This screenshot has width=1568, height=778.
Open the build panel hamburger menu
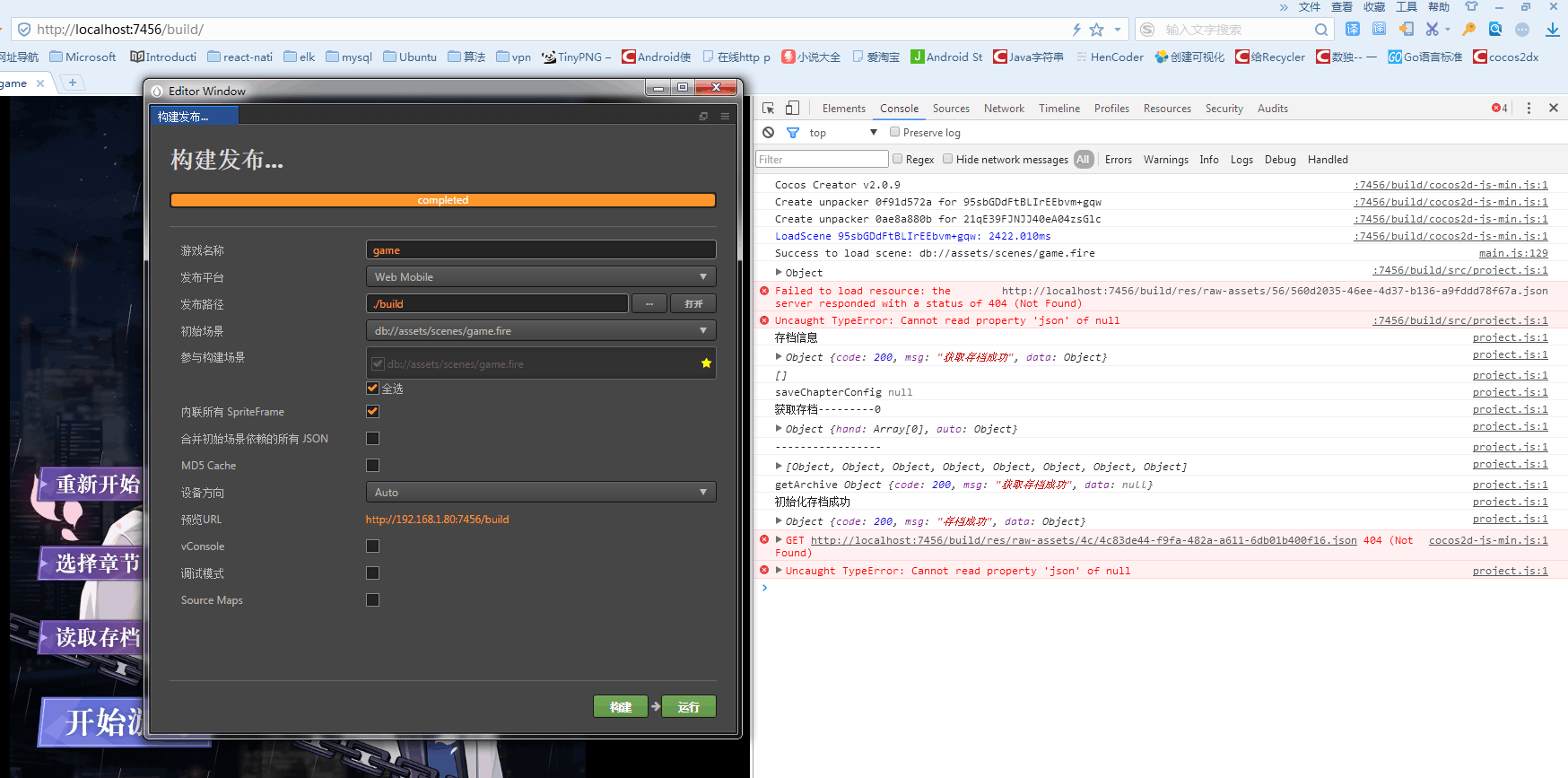click(x=725, y=117)
